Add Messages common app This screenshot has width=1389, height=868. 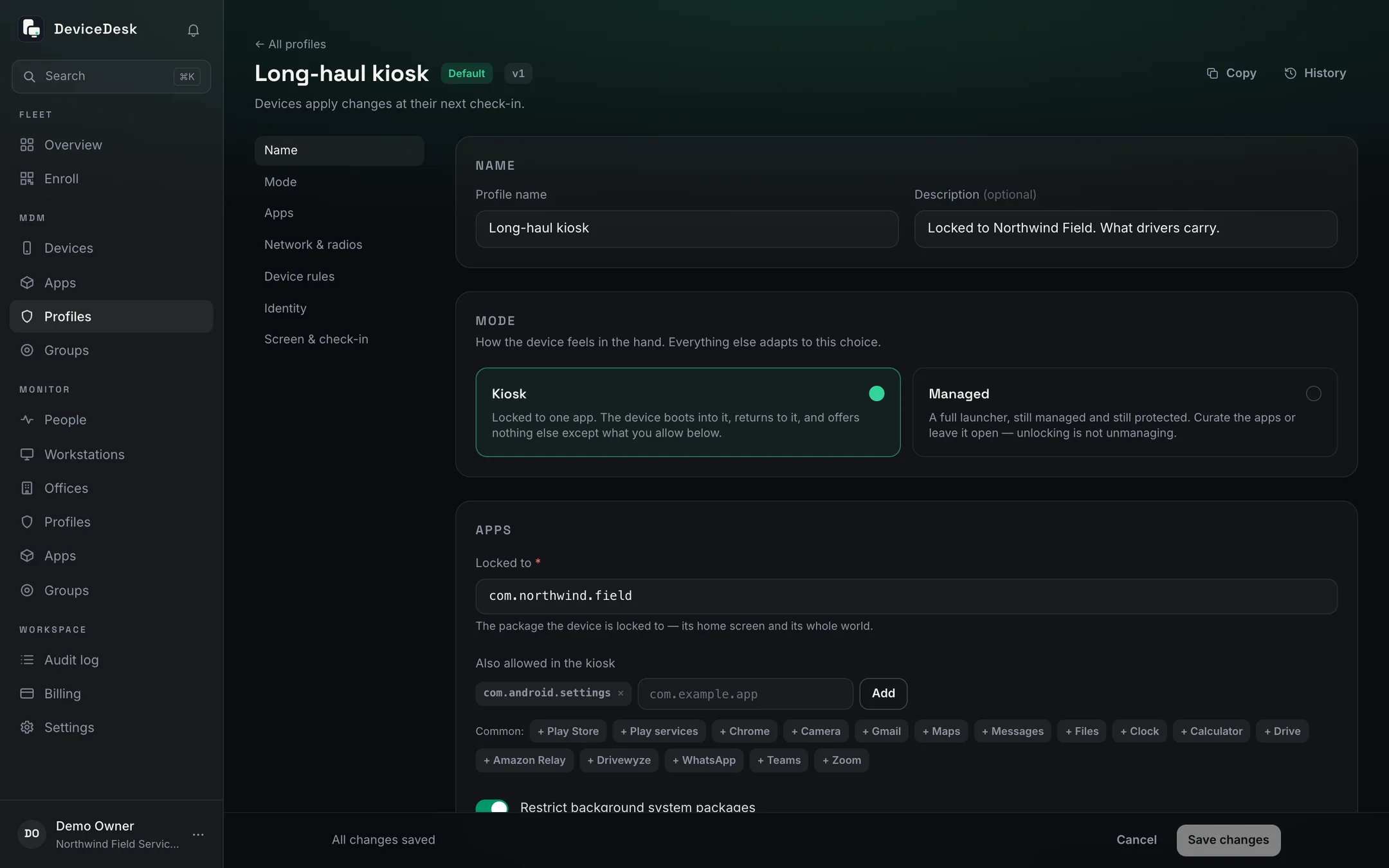[1013, 731]
